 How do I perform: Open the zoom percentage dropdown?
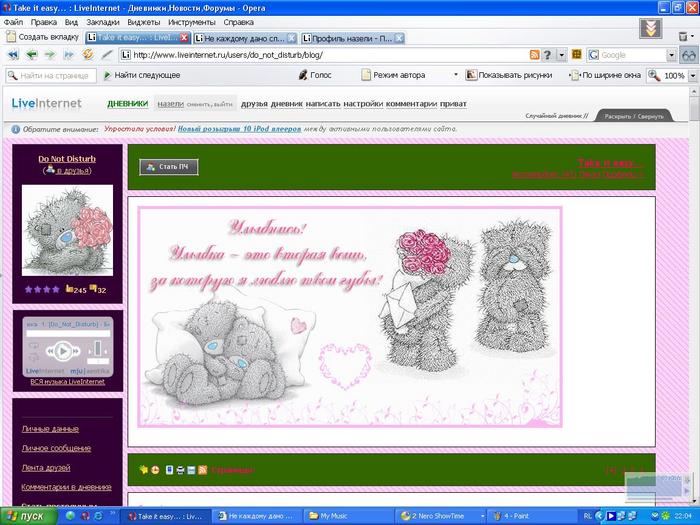(x=693, y=75)
